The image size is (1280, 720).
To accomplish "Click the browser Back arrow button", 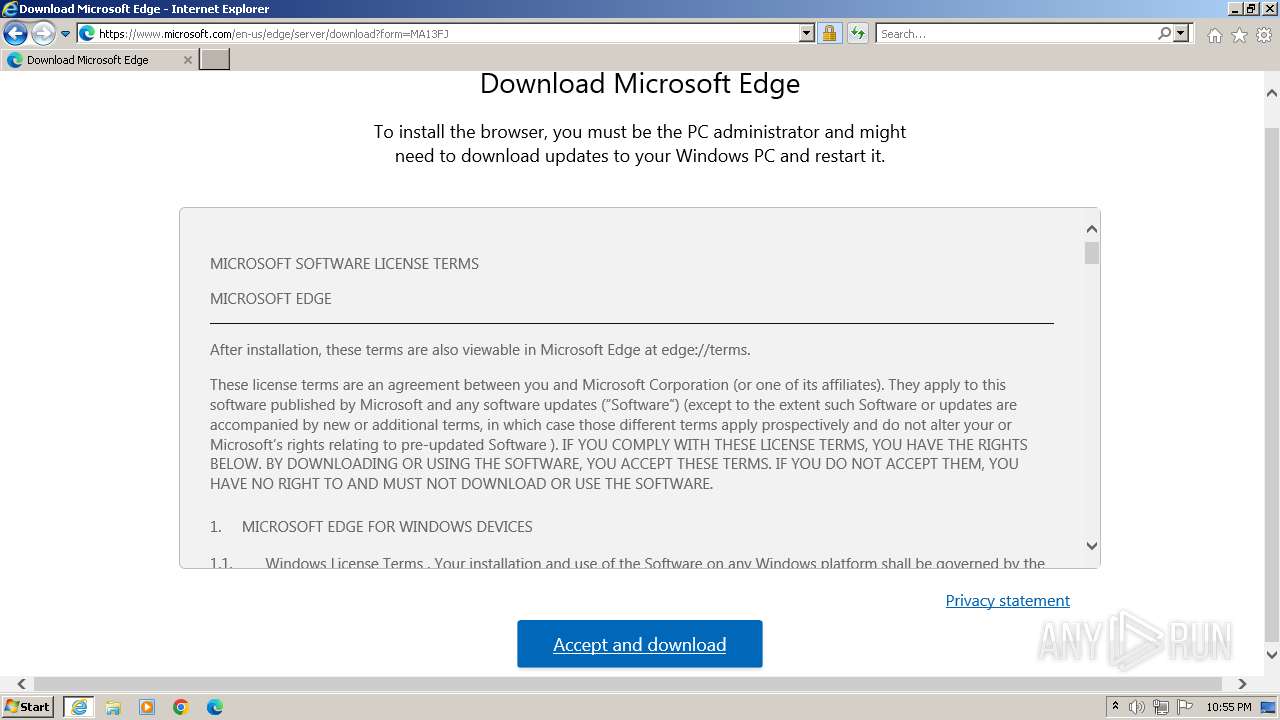I will pyautogui.click(x=15, y=34).
